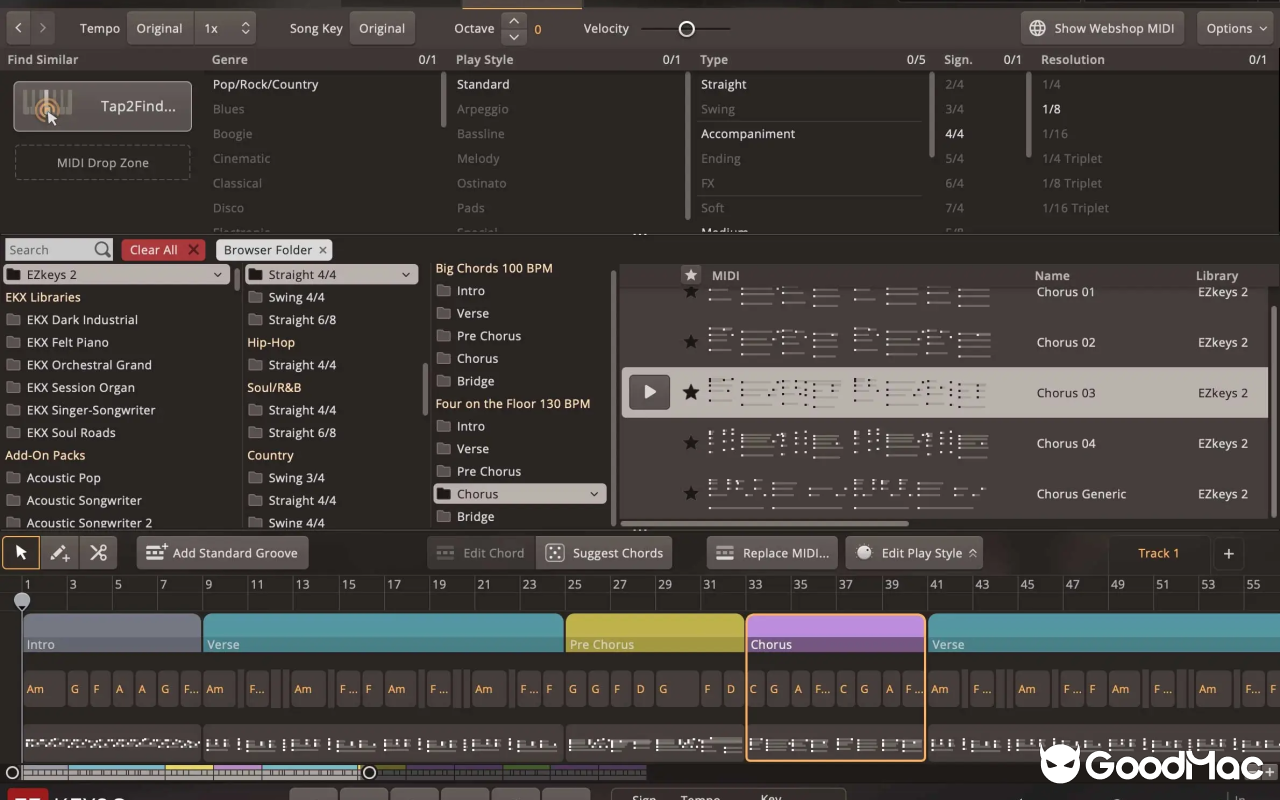This screenshot has width=1280, height=800.
Task: Select the arrow pointer tool
Action: pos(21,552)
